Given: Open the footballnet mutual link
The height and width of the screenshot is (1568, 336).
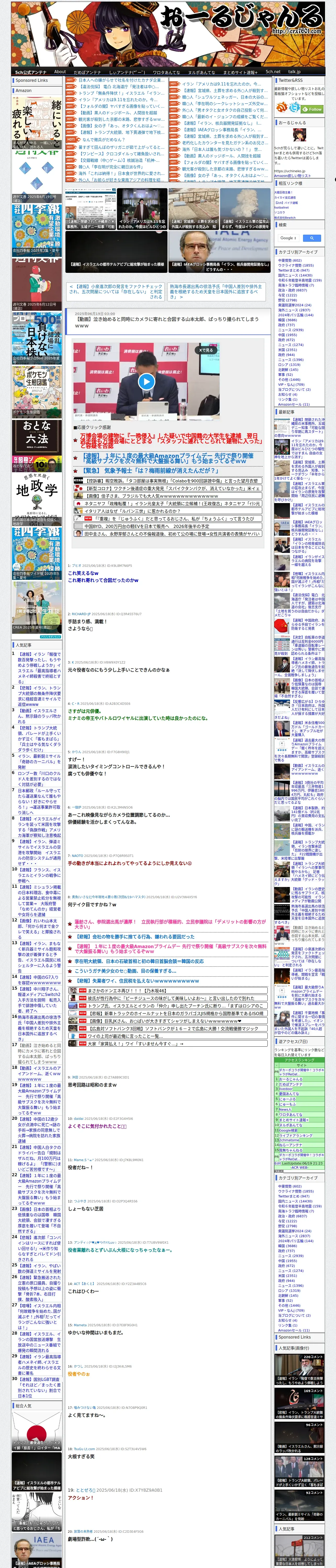Looking at the screenshot, I should coord(282,207).
